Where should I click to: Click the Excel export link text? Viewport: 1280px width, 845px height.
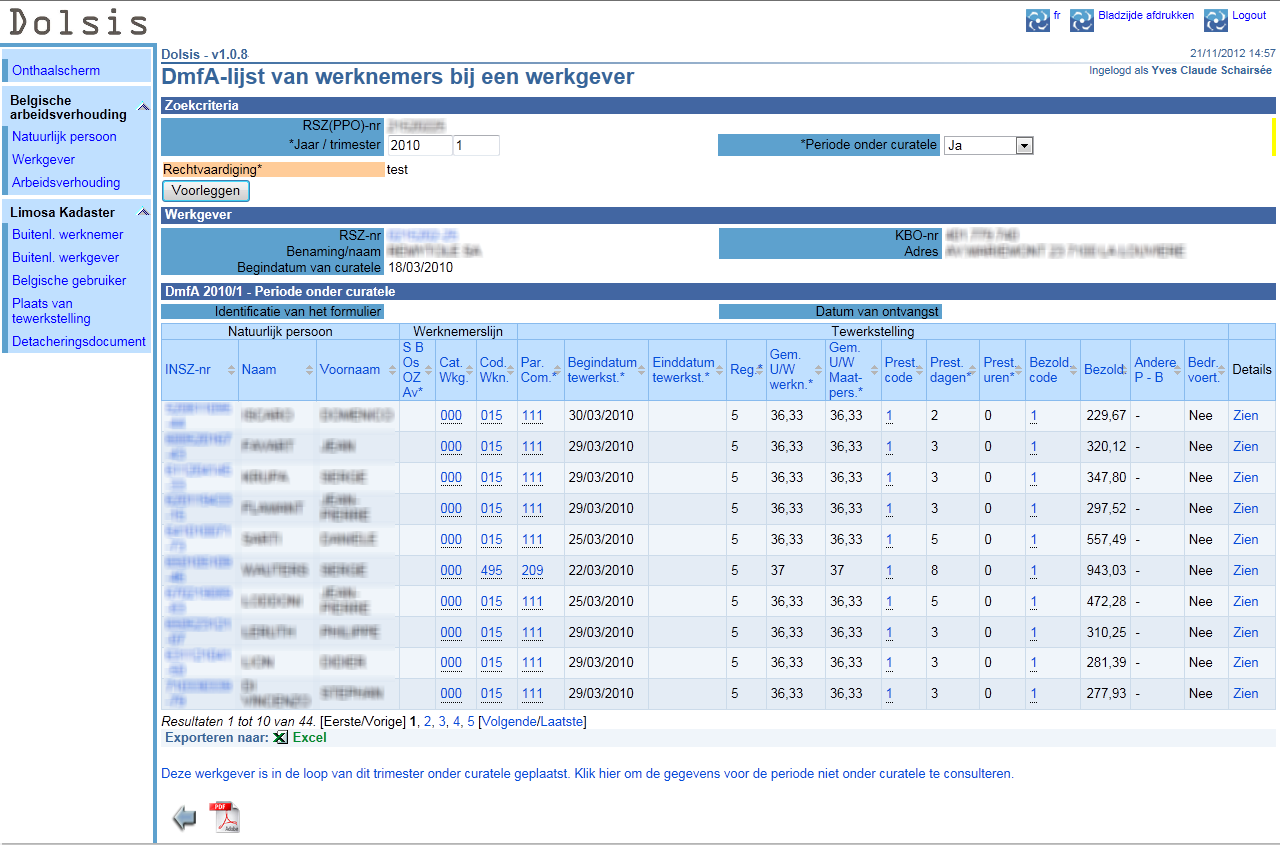tap(309, 738)
